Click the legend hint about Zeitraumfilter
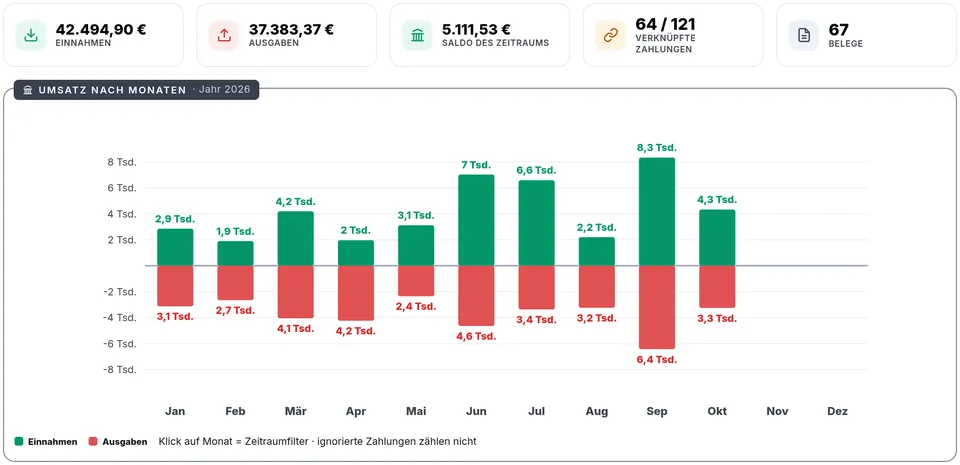Image resolution: width=960 pixels, height=465 pixels. tap(317, 442)
